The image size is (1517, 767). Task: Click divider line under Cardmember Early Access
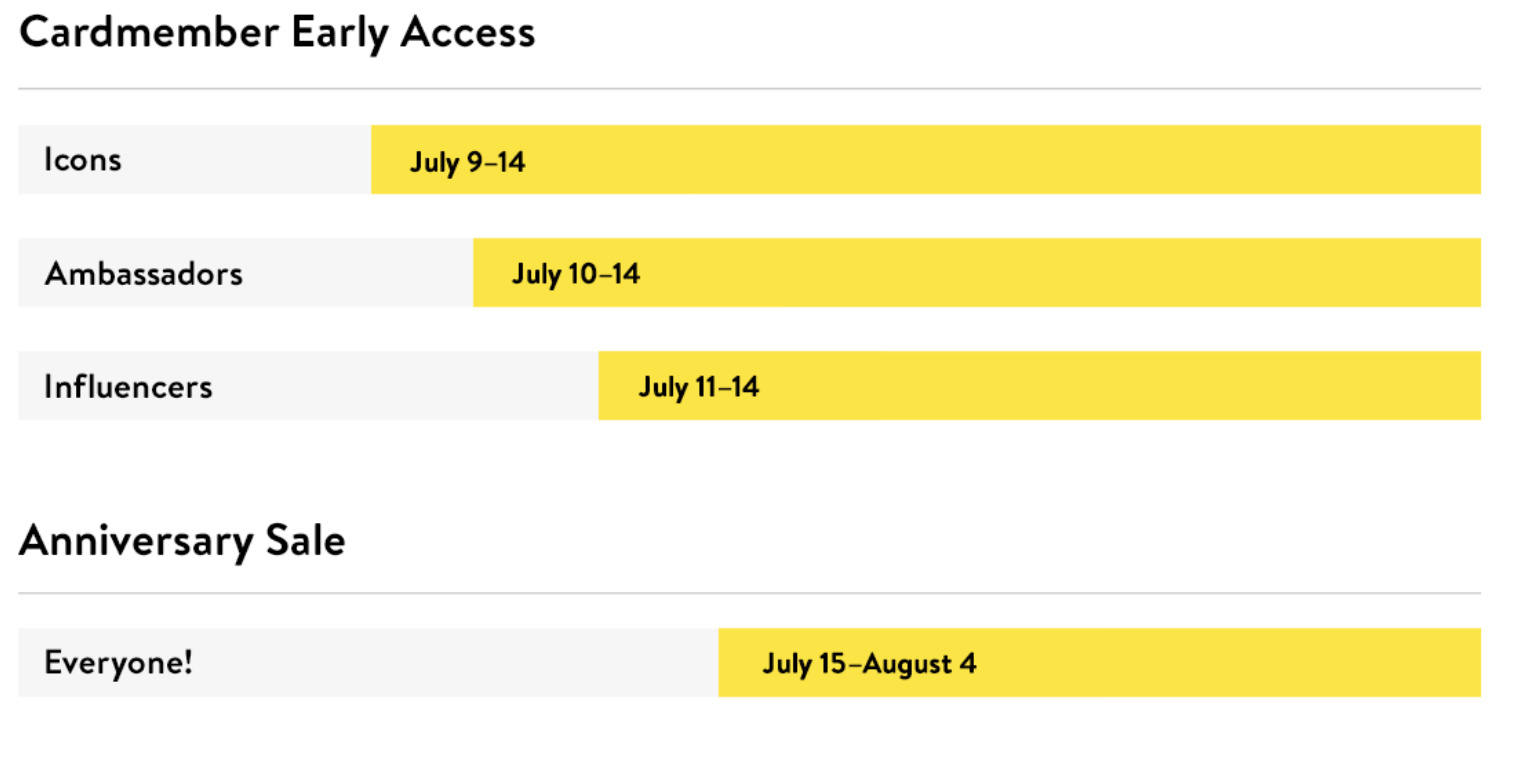click(x=749, y=89)
